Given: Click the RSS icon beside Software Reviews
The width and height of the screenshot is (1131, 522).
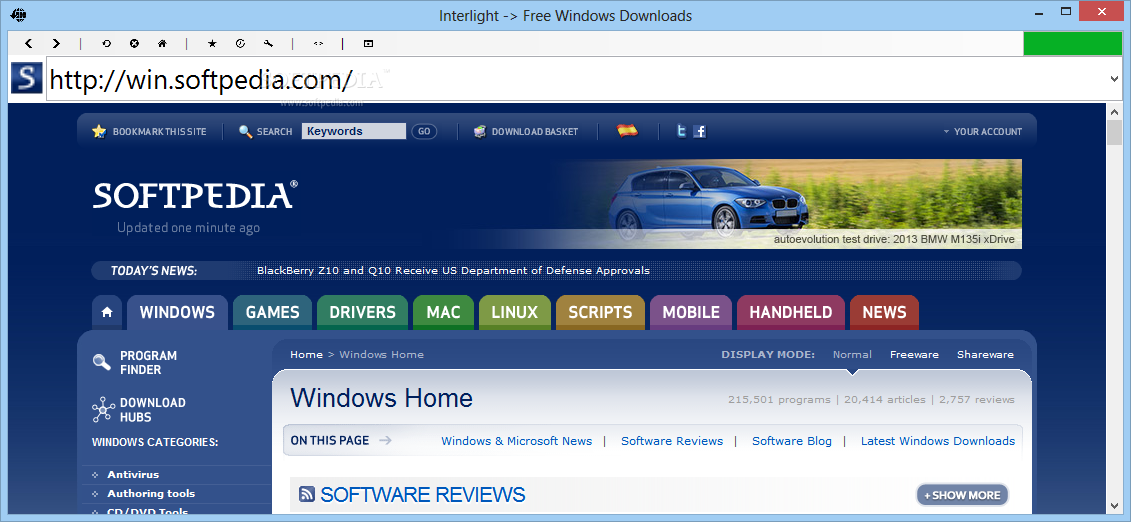Looking at the screenshot, I should click(307, 495).
